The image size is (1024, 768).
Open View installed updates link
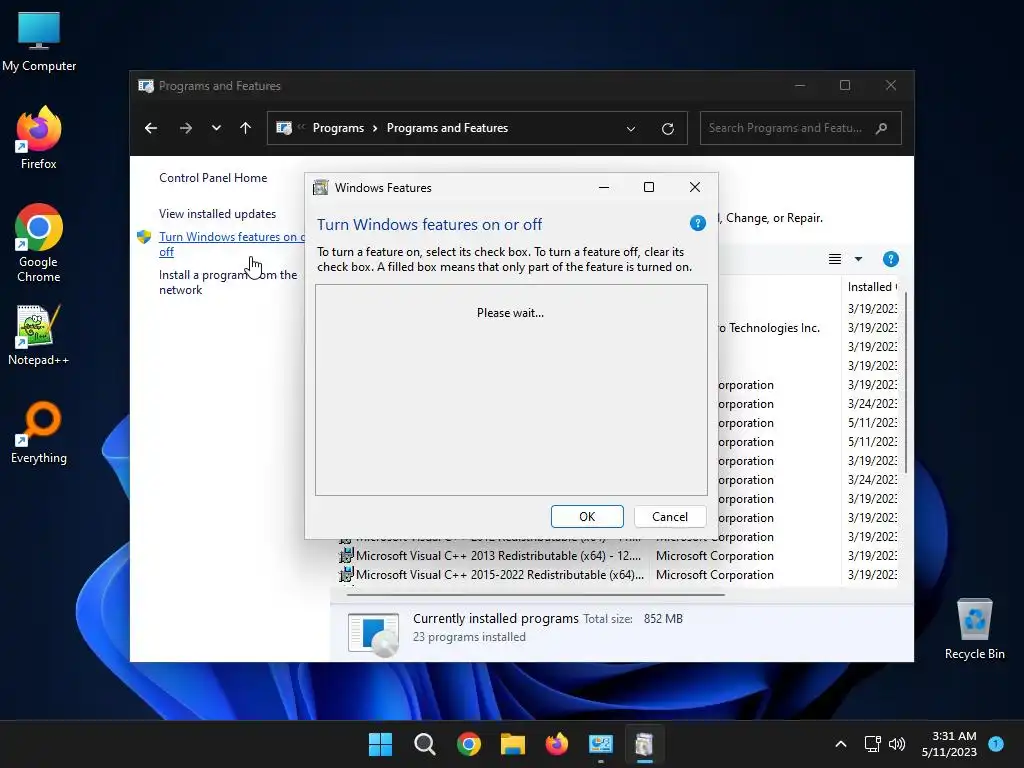(217, 214)
